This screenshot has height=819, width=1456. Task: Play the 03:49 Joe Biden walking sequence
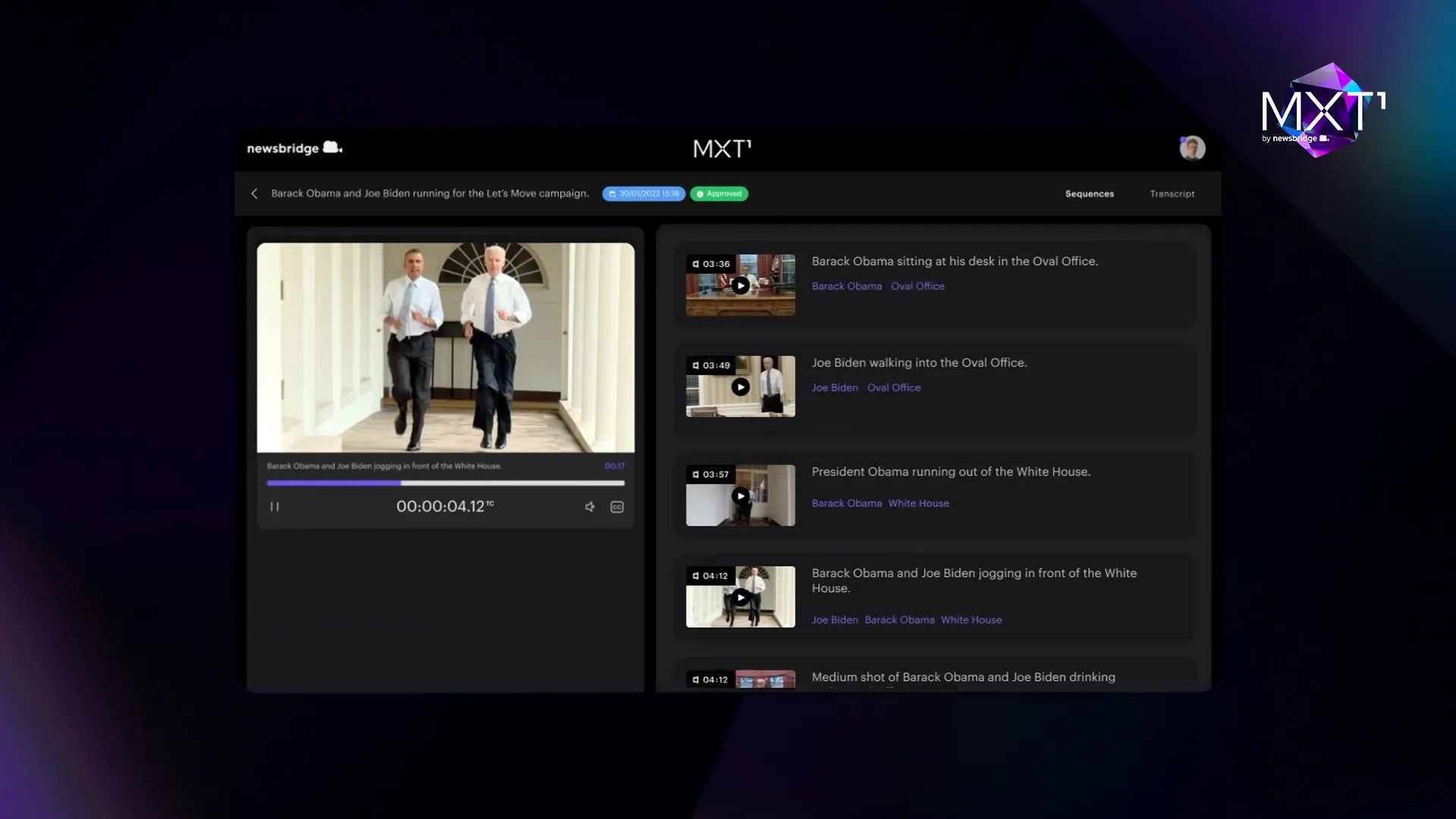click(x=741, y=388)
